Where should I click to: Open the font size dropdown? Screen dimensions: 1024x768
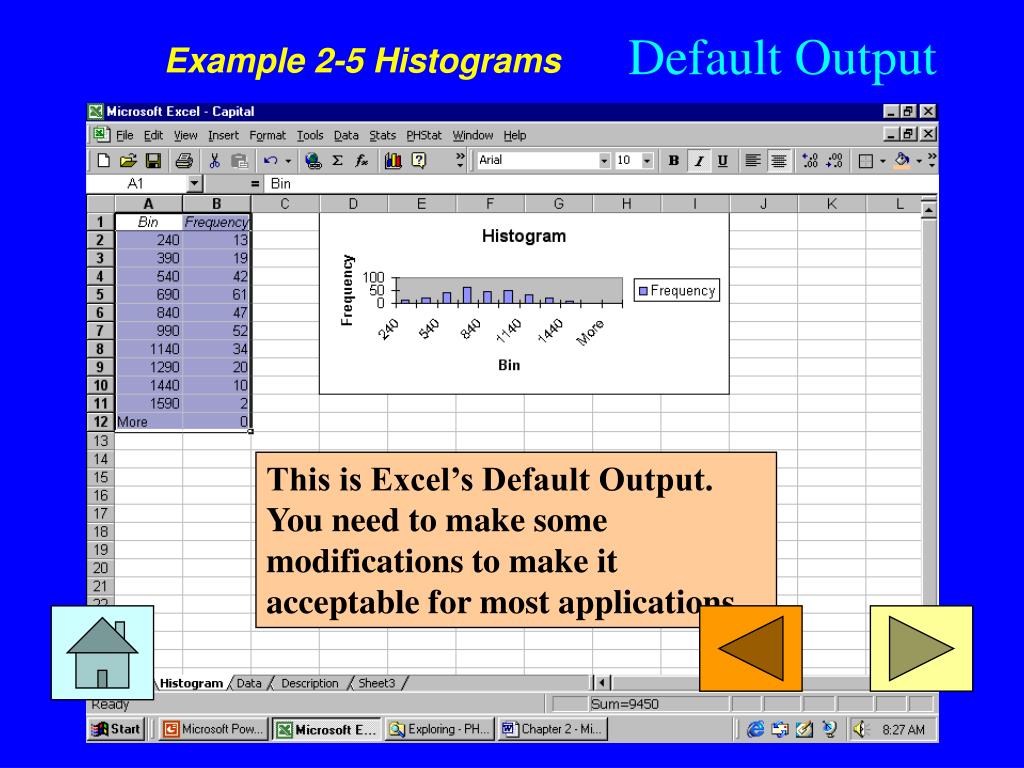click(647, 161)
